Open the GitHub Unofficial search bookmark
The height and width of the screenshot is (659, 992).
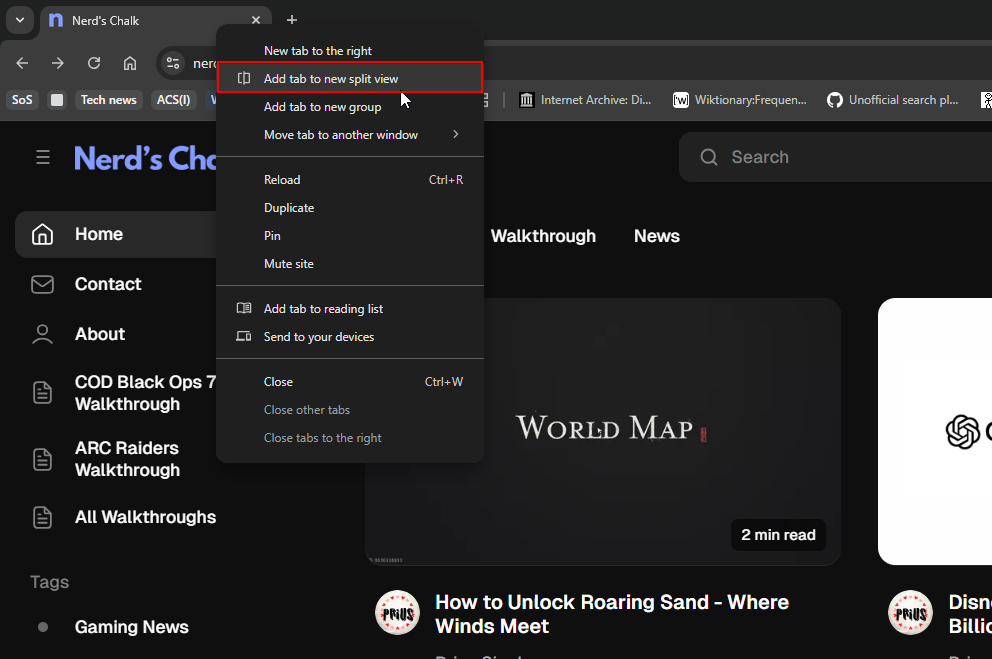[893, 100]
